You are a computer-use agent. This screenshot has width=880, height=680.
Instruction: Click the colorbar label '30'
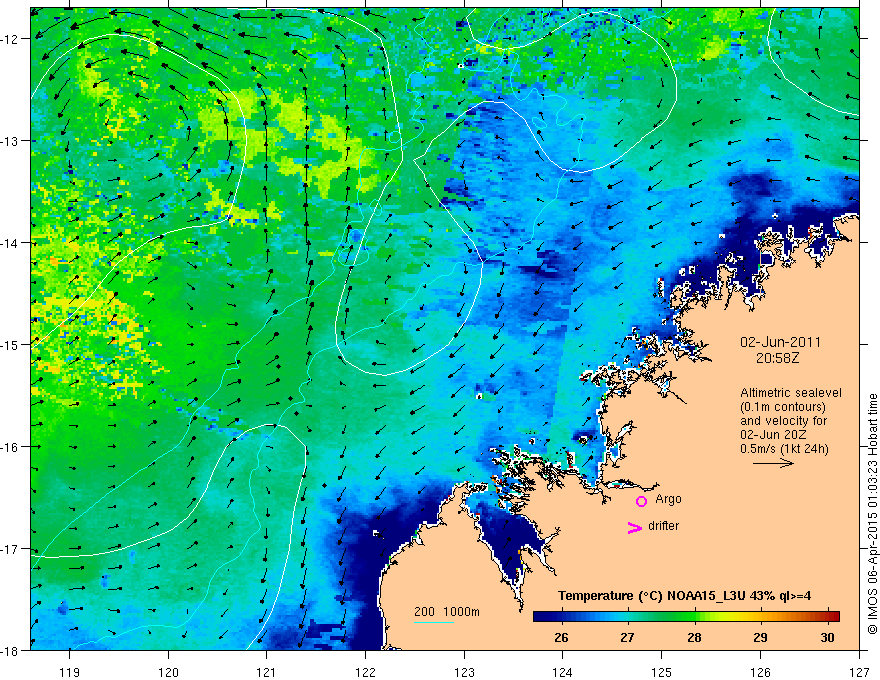point(827,637)
